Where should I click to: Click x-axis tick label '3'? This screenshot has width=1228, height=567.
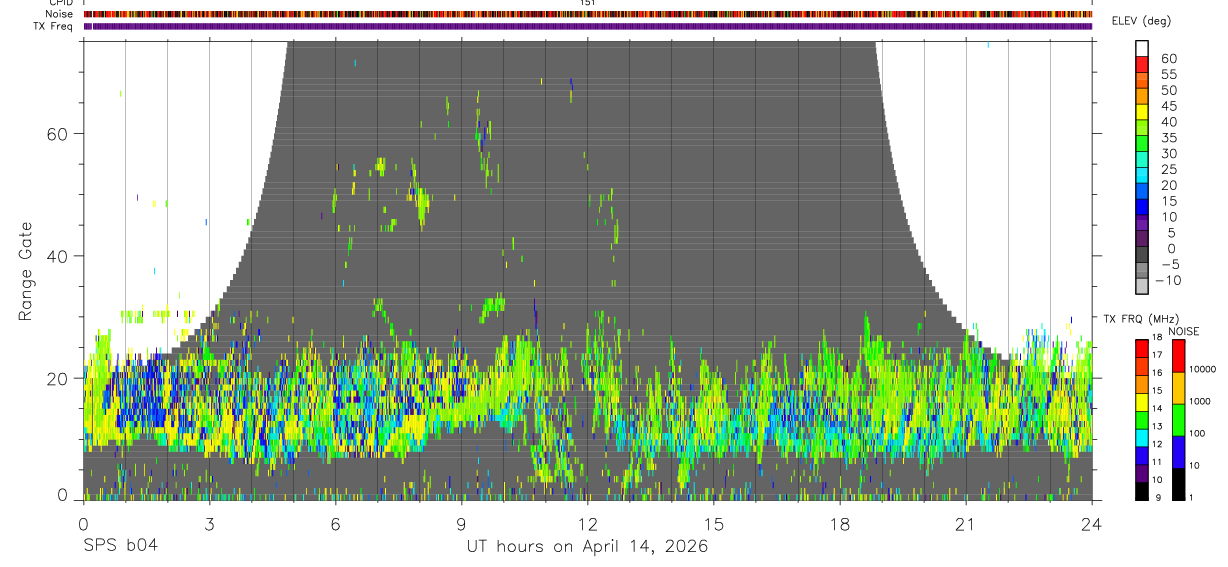[x=209, y=524]
